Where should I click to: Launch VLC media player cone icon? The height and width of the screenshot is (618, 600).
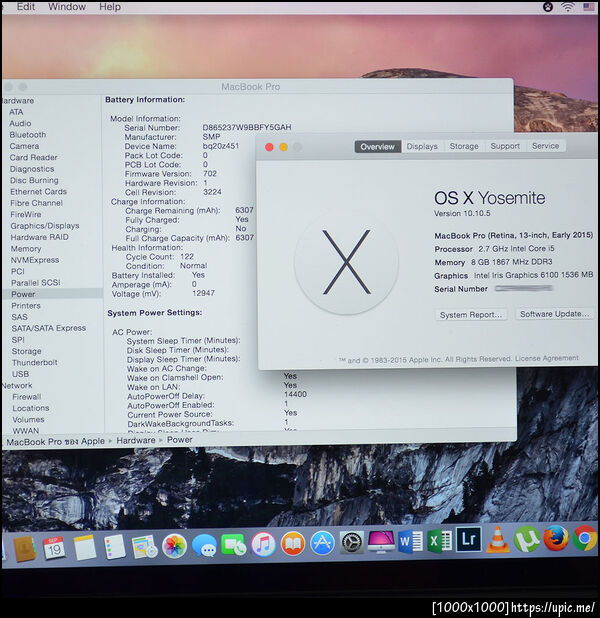click(498, 539)
